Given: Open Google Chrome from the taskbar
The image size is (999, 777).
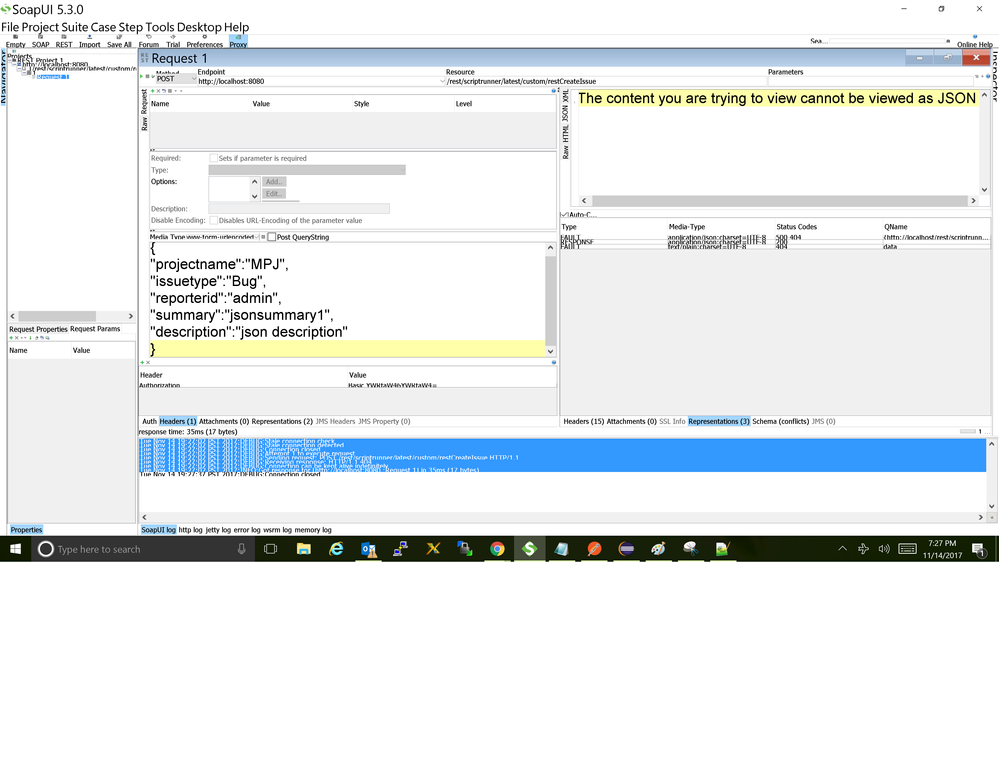Looking at the screenshot, I should (x=497, y=549).
